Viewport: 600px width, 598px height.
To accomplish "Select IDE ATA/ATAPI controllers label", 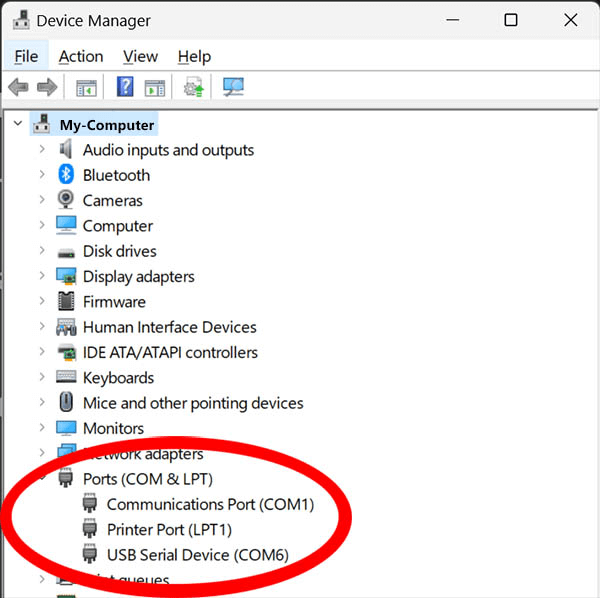I will point(170,352).
